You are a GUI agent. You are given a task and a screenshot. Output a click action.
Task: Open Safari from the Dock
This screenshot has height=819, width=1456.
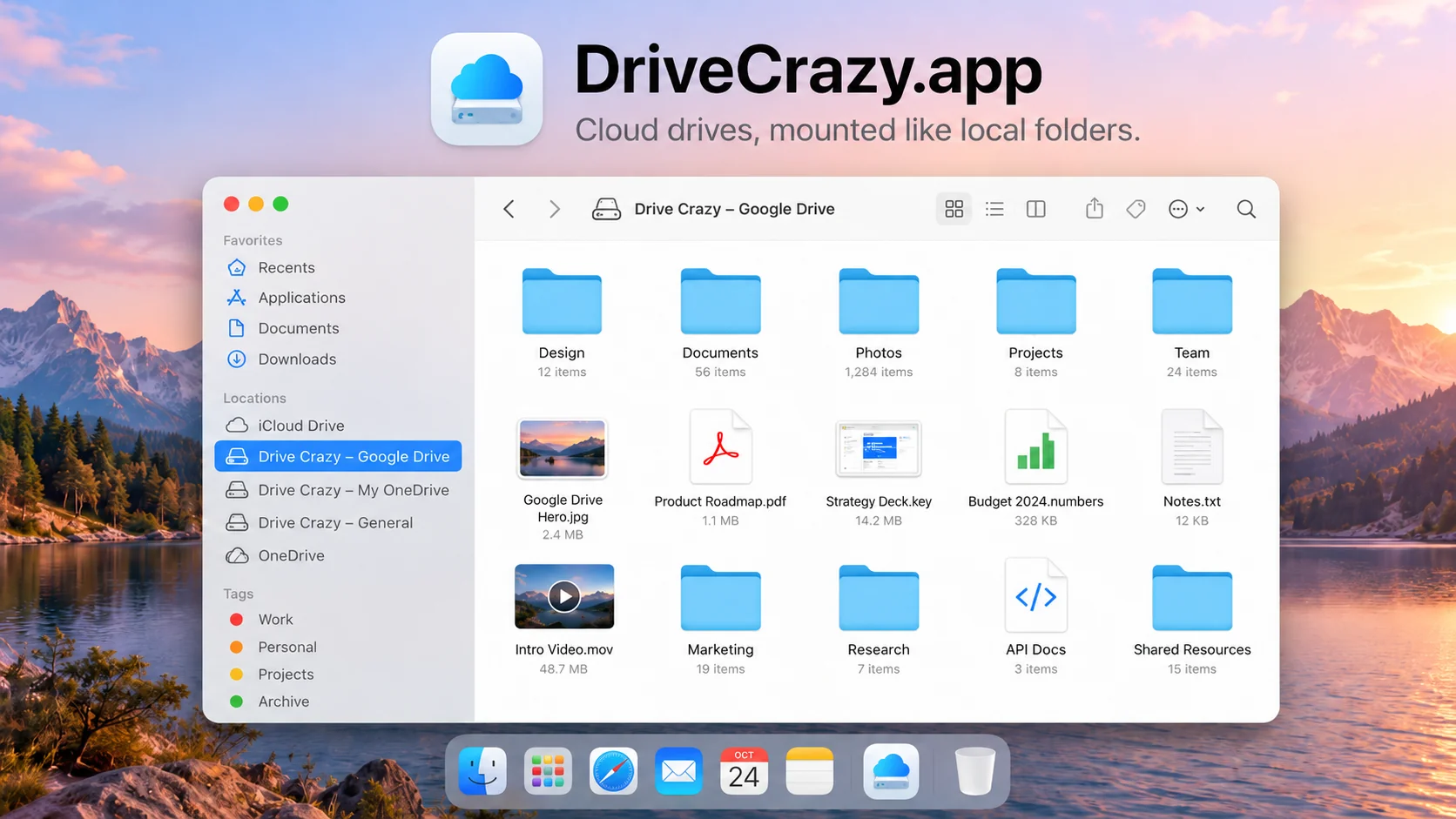pyautogui.click(x=613, y=771)
